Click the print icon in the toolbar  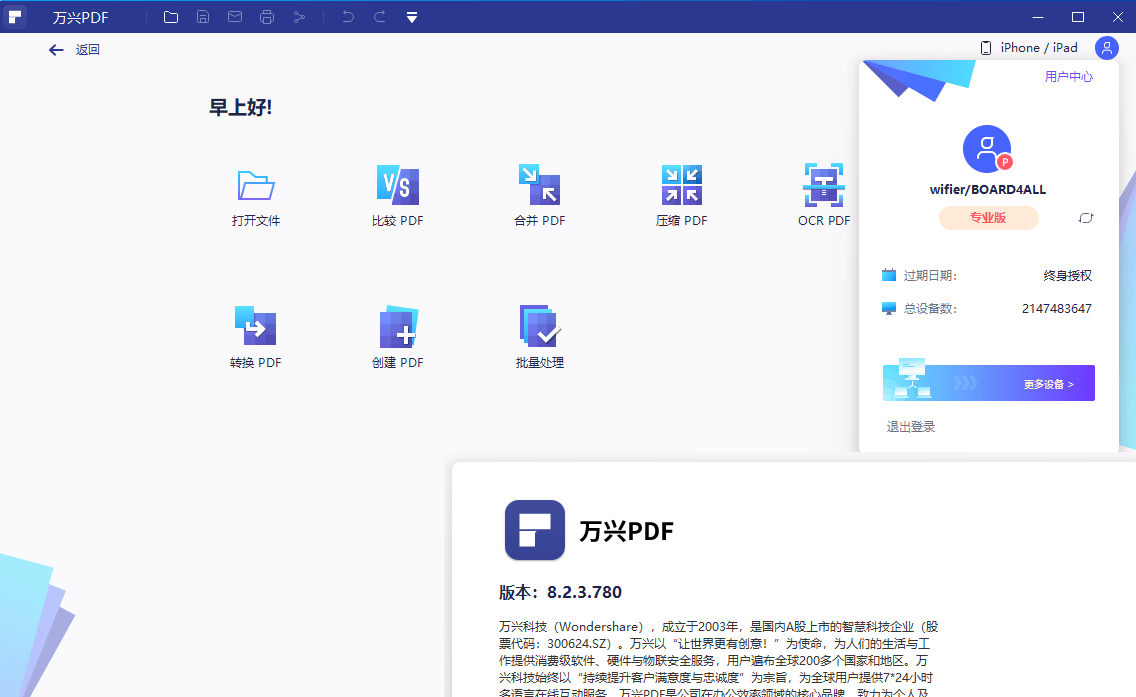[x=267, y=16]
